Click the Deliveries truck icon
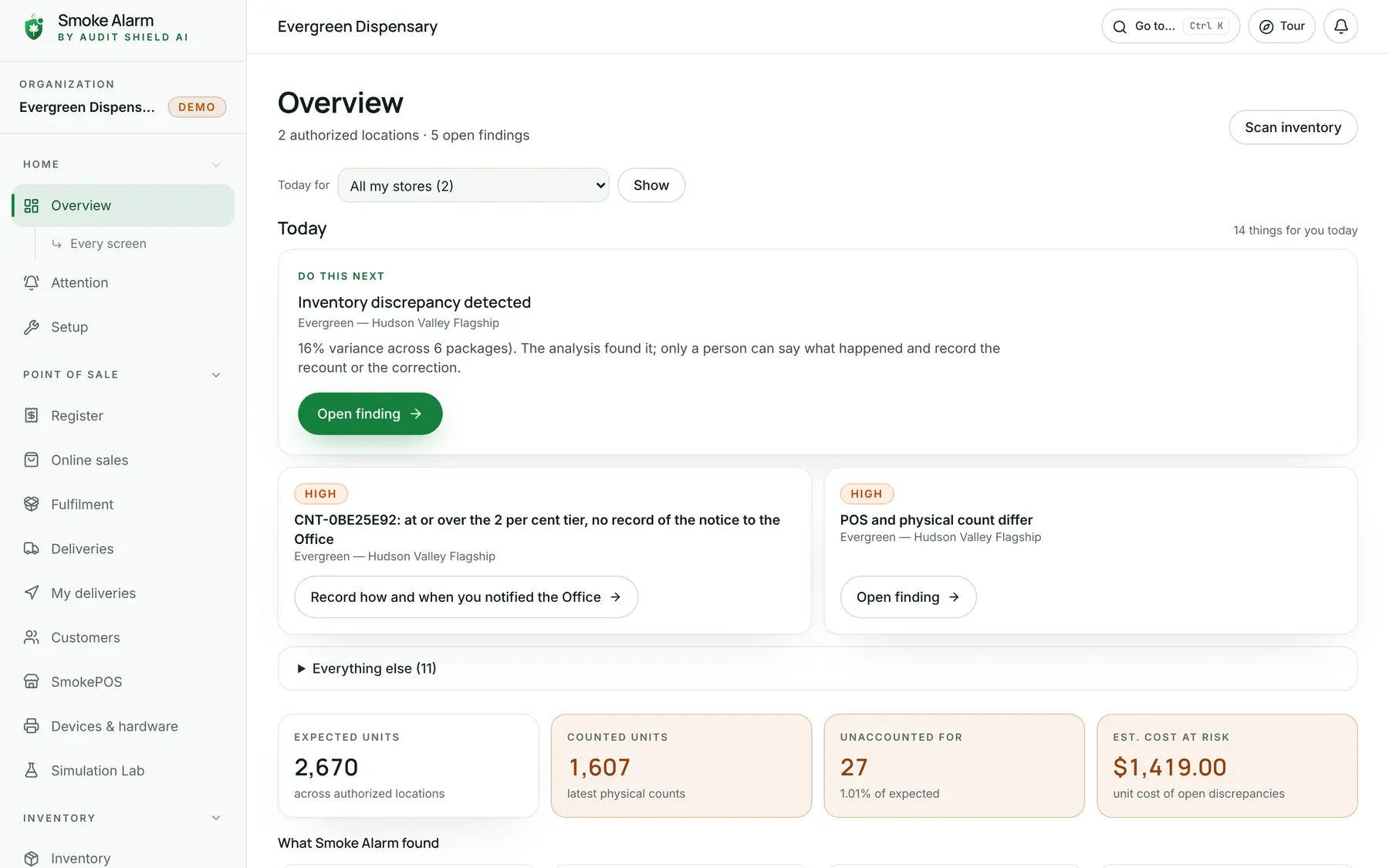The width and height of the screenshot is (1389, 868). click(x=31, y=549)
